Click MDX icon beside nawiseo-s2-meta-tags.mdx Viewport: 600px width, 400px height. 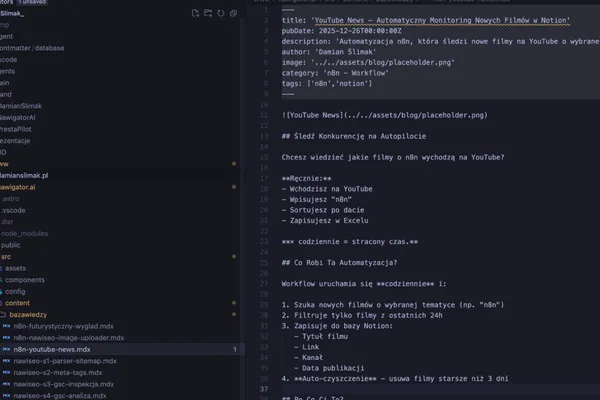pyautogui.click(x=7, y=372)
